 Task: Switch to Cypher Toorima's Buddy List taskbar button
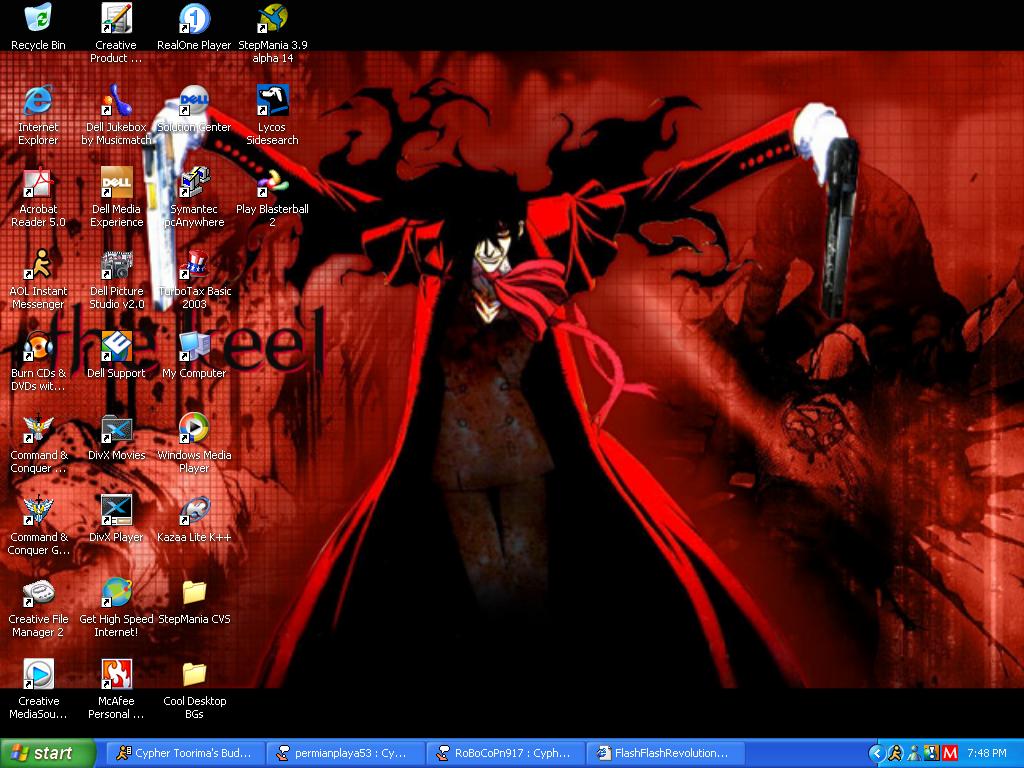[185, 753]
